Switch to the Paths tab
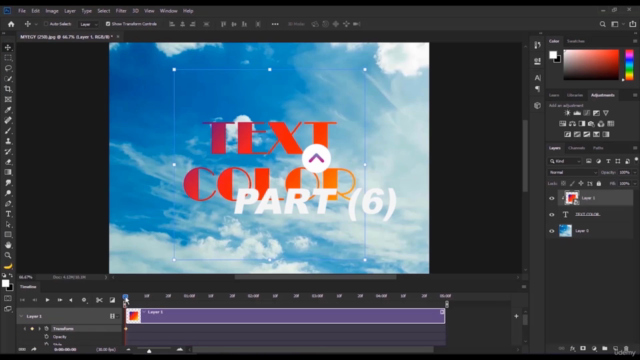The image size is (640, 360). 598,148
